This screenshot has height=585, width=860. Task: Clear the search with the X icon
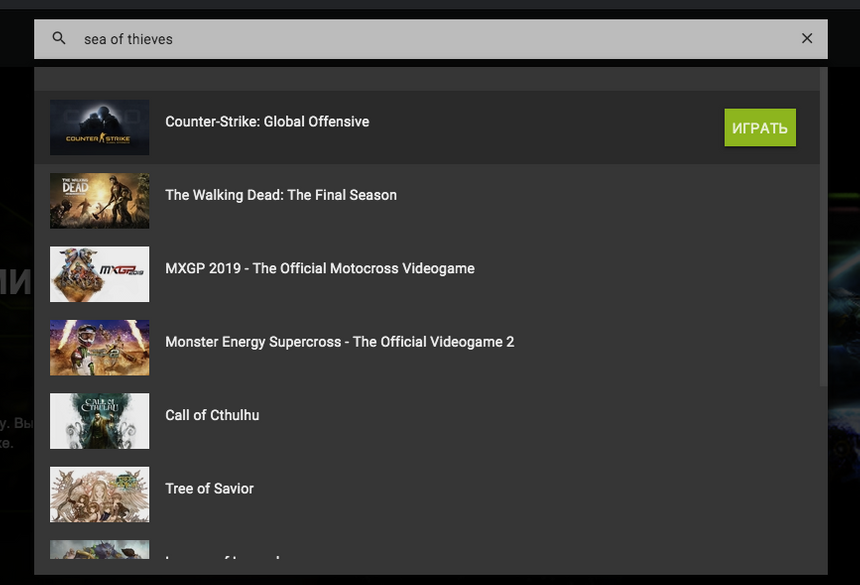click(x=807, y=38)
